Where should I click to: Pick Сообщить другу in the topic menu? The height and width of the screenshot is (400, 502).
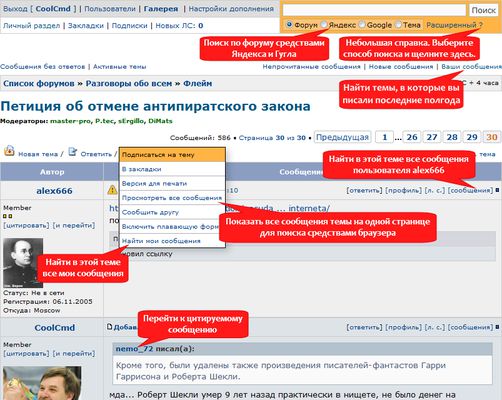[x=172, y=212]
